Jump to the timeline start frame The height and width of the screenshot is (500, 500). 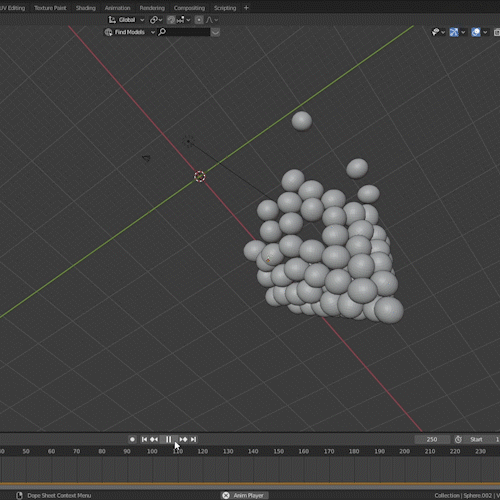click(x=144, y=439)
